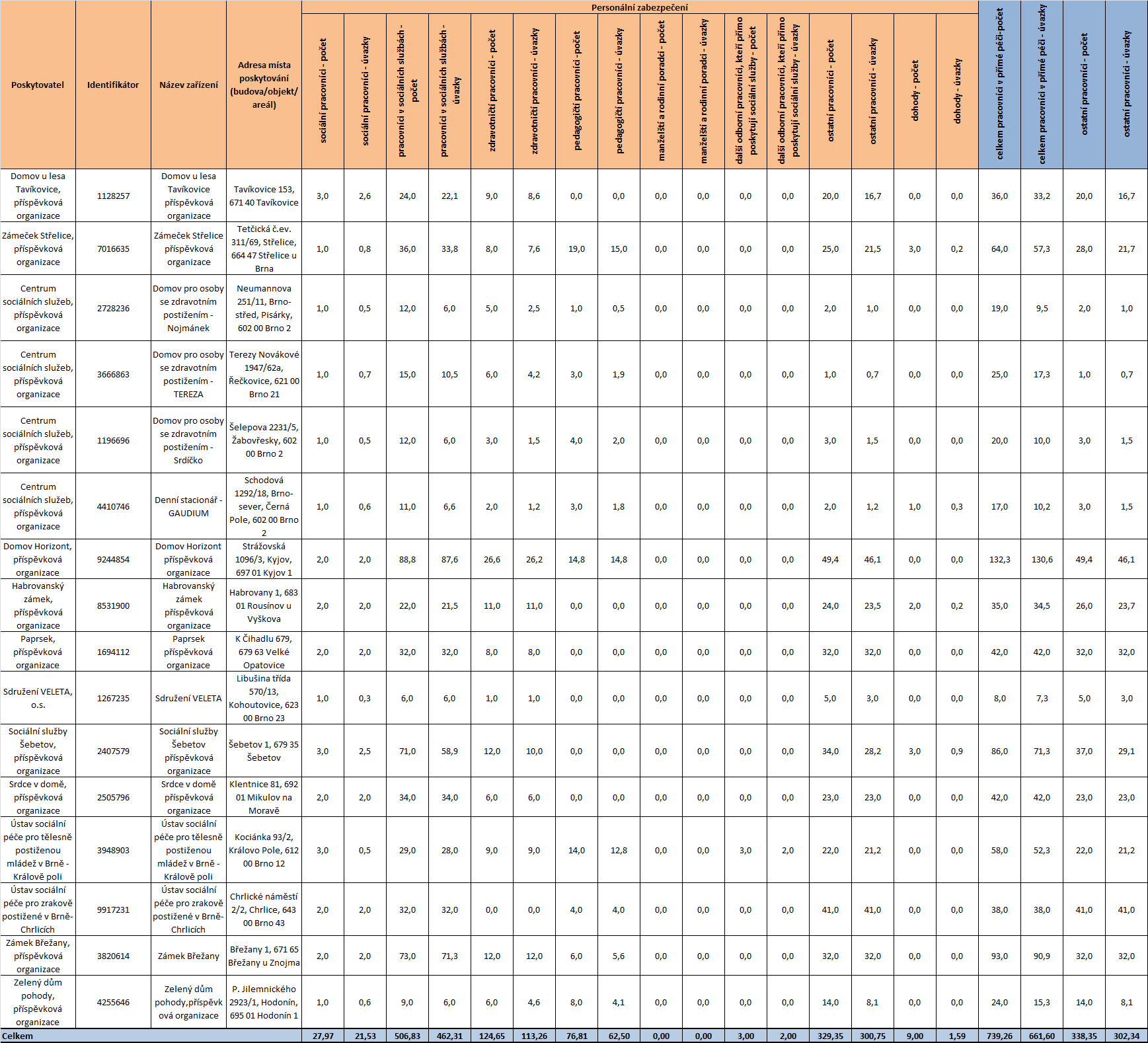
Task: Click identifier cell 1128257
Action: [113, 196]
